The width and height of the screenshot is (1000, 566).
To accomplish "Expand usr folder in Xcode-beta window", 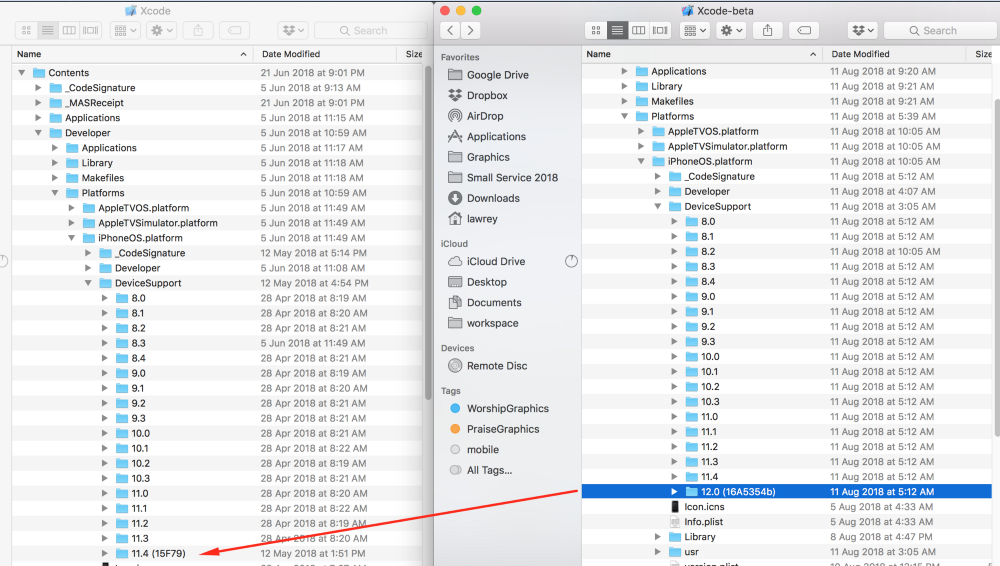I will (x=658, y=551).
